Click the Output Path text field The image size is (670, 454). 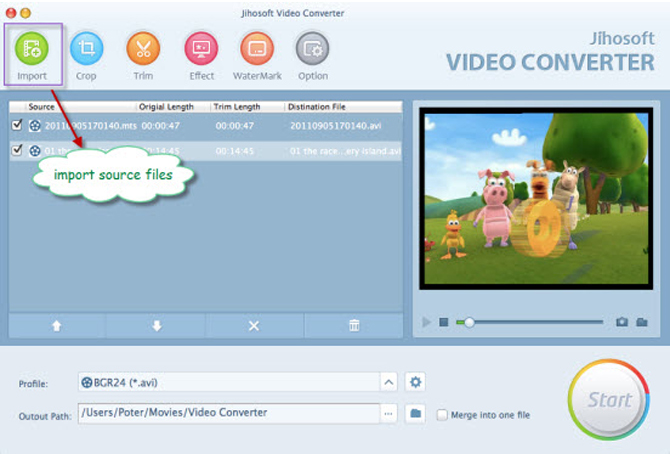pos(226,412)
